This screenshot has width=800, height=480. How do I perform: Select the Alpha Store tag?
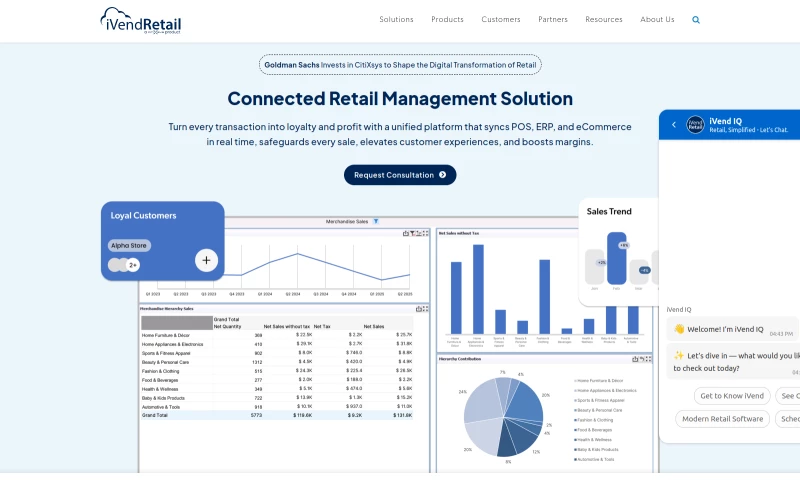pyautogui.click(x=129, y=245)
